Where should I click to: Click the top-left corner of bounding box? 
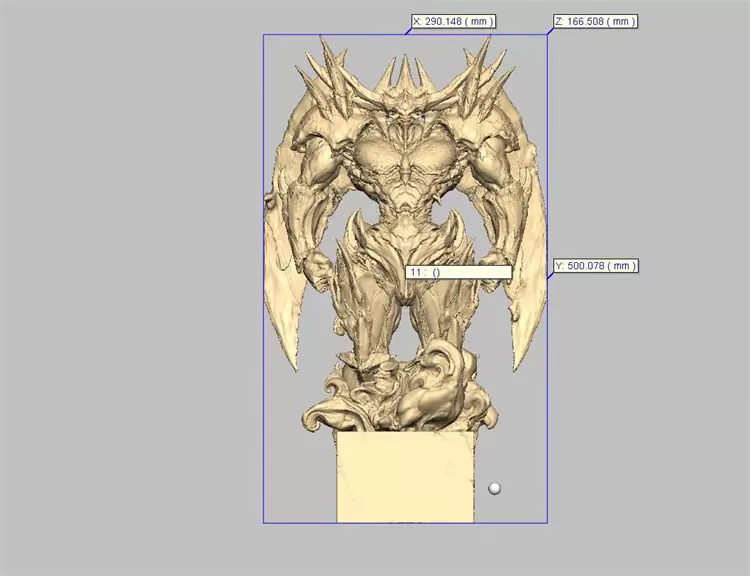point(264,35)
